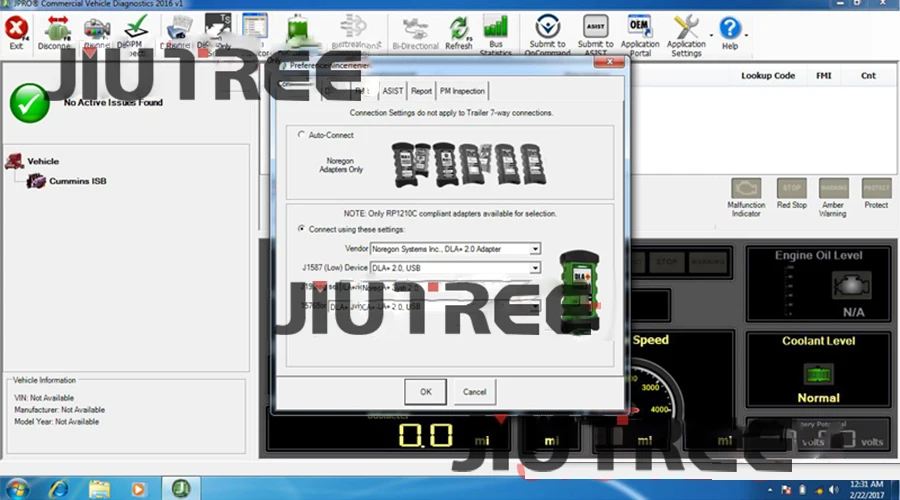The width and height of the screenshot is (900, 500).
Task: Click 'VIN: Not Available' text
Action: (x=44, y=398)
